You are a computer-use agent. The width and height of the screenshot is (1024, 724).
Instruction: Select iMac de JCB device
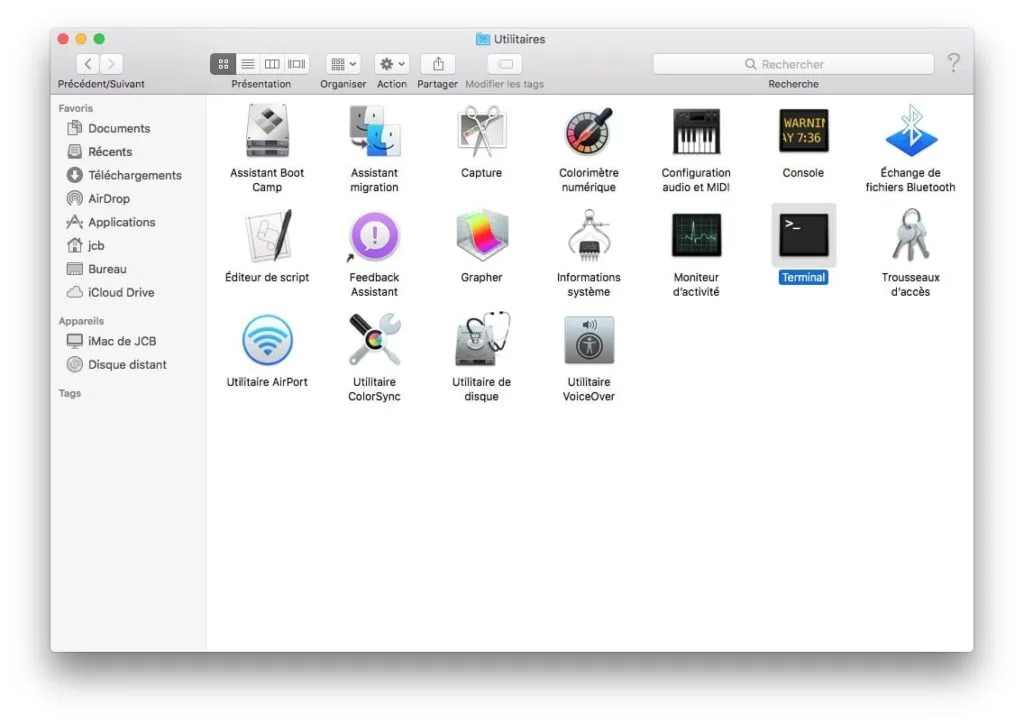coord(111,341)
